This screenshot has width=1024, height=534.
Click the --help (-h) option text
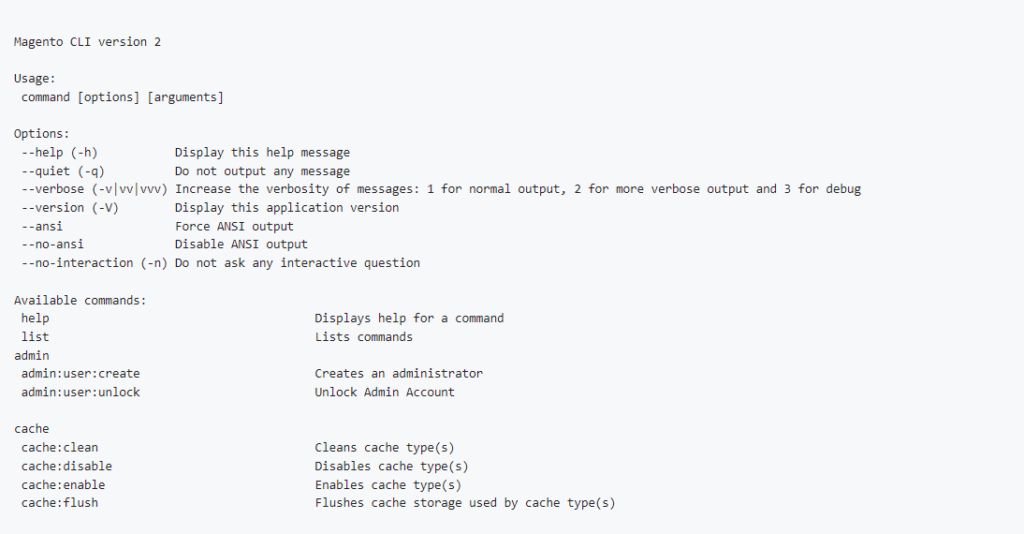59,153
